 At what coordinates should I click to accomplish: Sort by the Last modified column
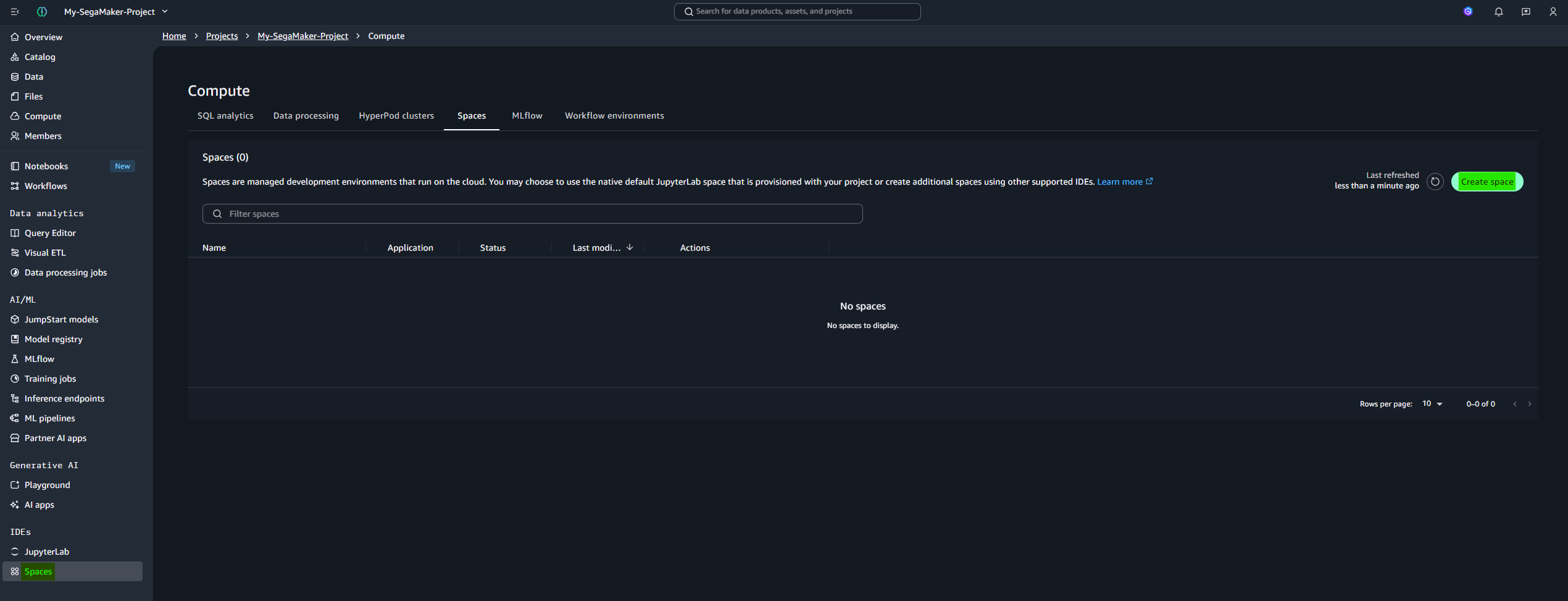tap(603, 248)
